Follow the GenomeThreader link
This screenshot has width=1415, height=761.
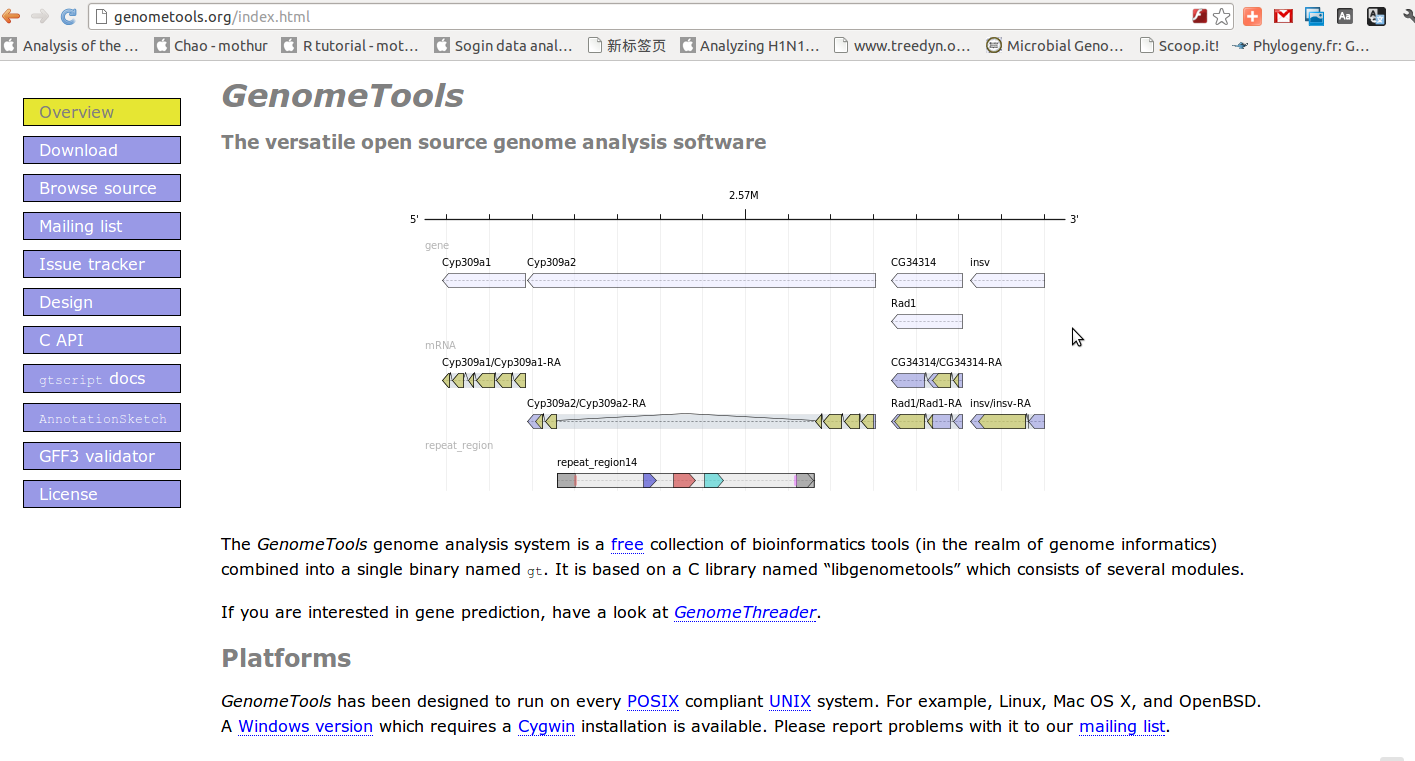click(x=745, y=612)
